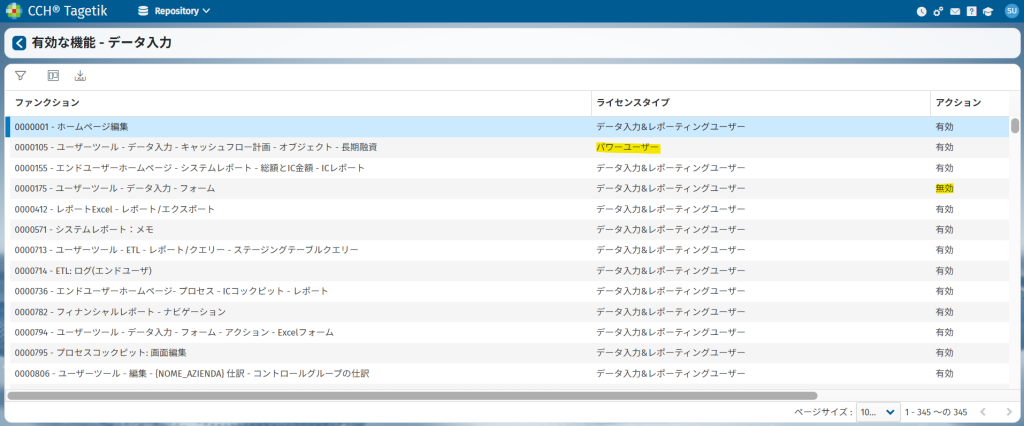
Task: Sort by ファンクション column header
Action: coord(48,103)
